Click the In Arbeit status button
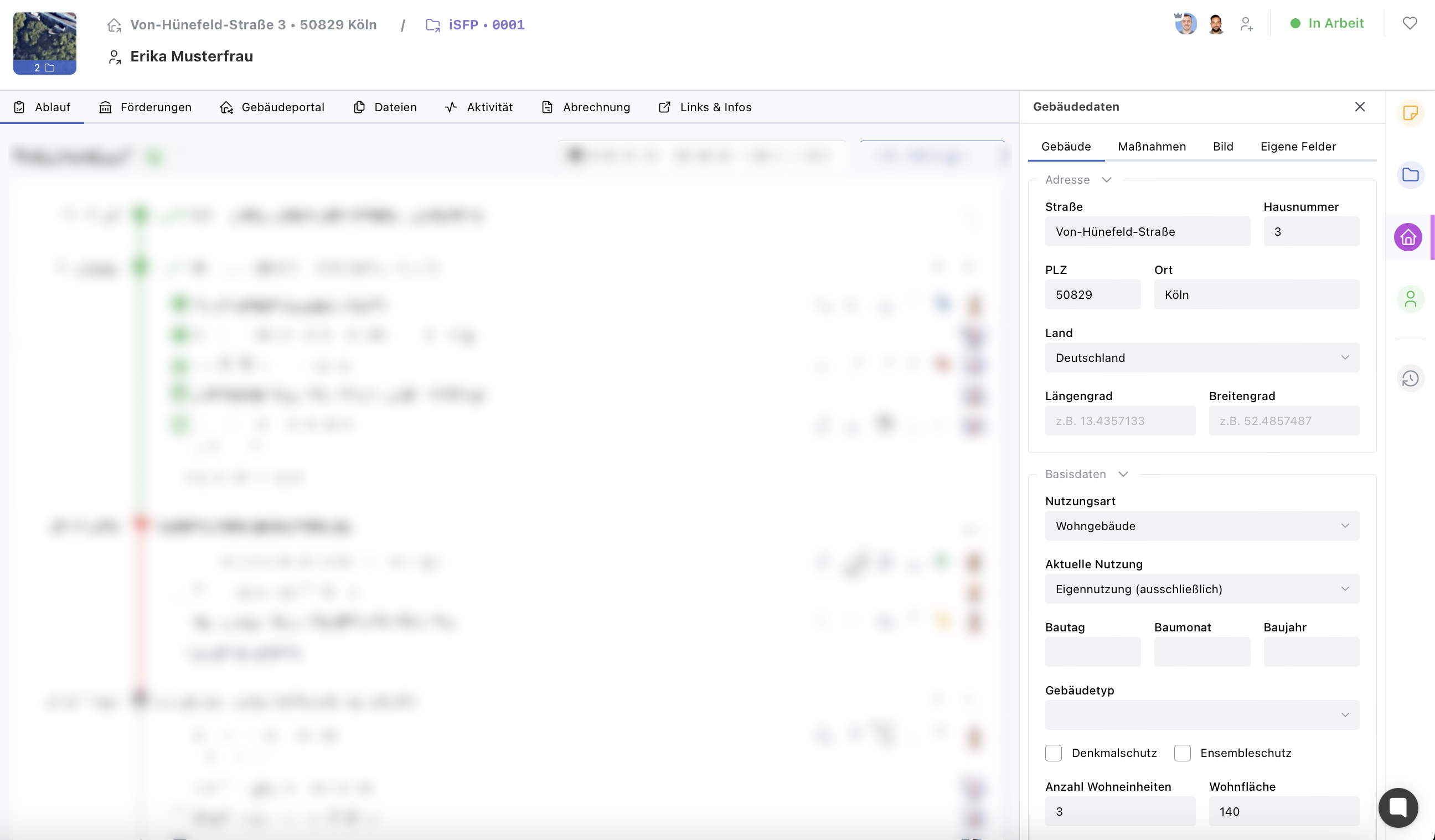Viewport: 1435px width, 840px height. [x=1327, y=23]
